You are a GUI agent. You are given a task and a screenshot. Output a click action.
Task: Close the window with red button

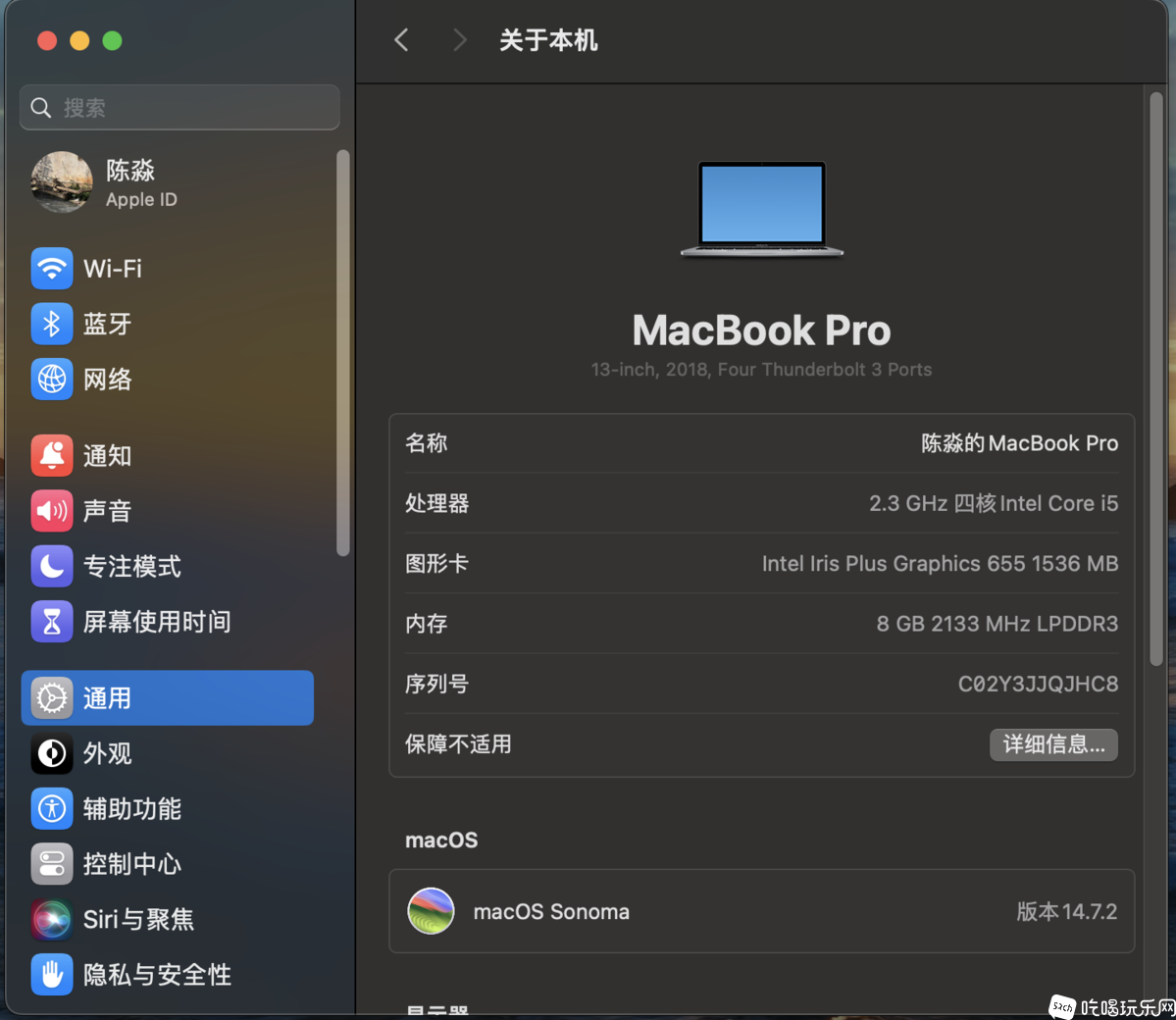point(47,40)
